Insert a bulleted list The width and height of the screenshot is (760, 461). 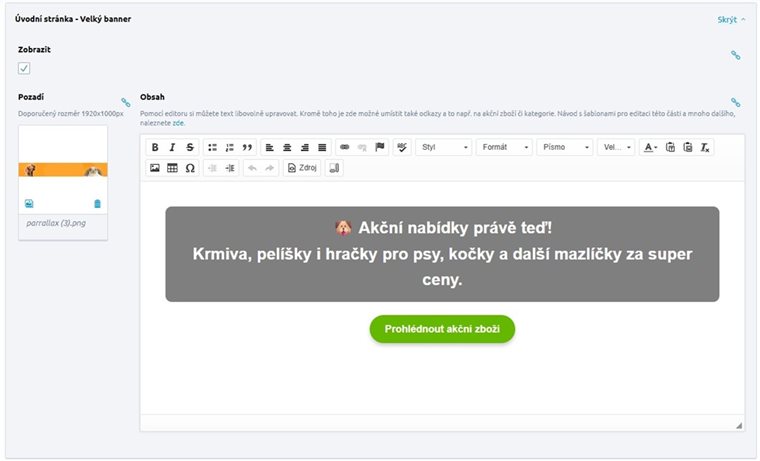pos(212,148)
